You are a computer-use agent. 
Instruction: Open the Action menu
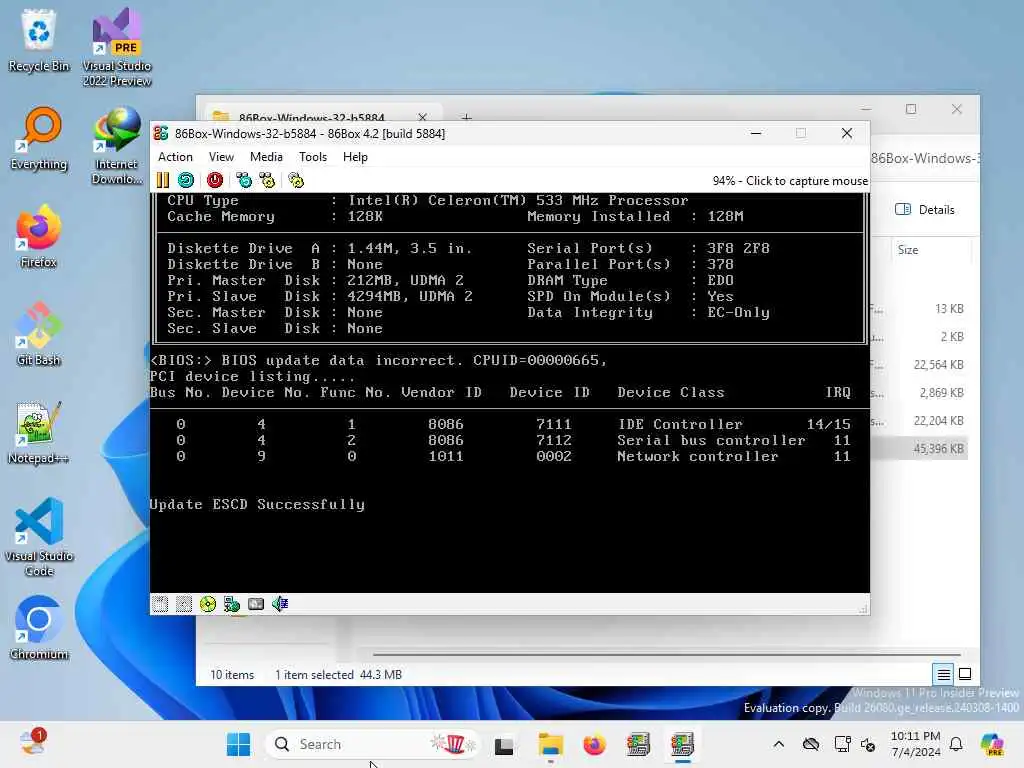(175, 157)
